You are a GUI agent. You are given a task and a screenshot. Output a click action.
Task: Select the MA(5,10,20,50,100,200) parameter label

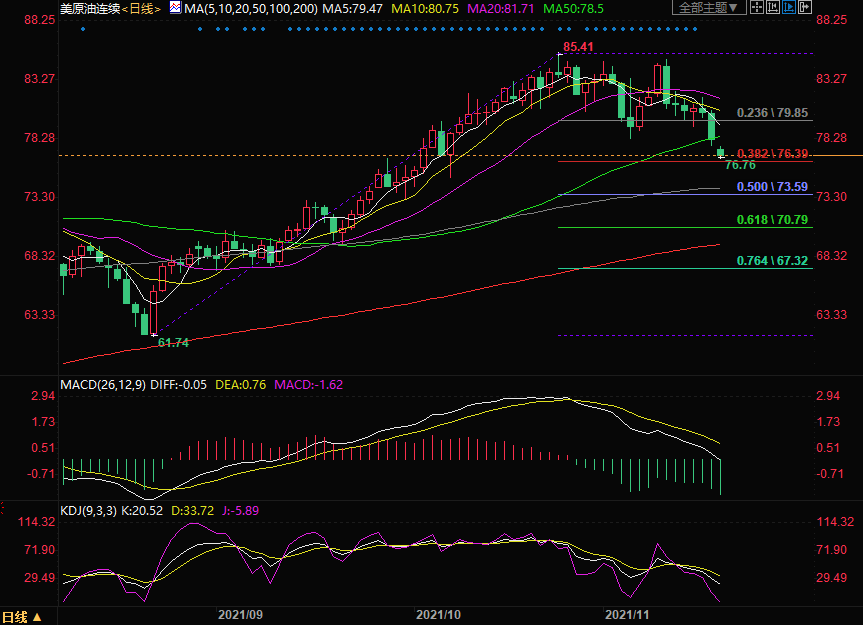tap(251, 8)
